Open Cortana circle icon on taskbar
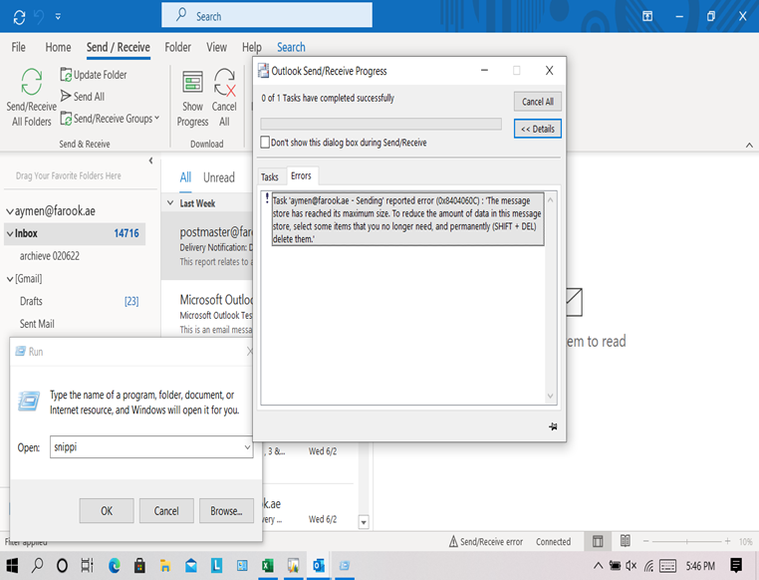 (62, 565)
